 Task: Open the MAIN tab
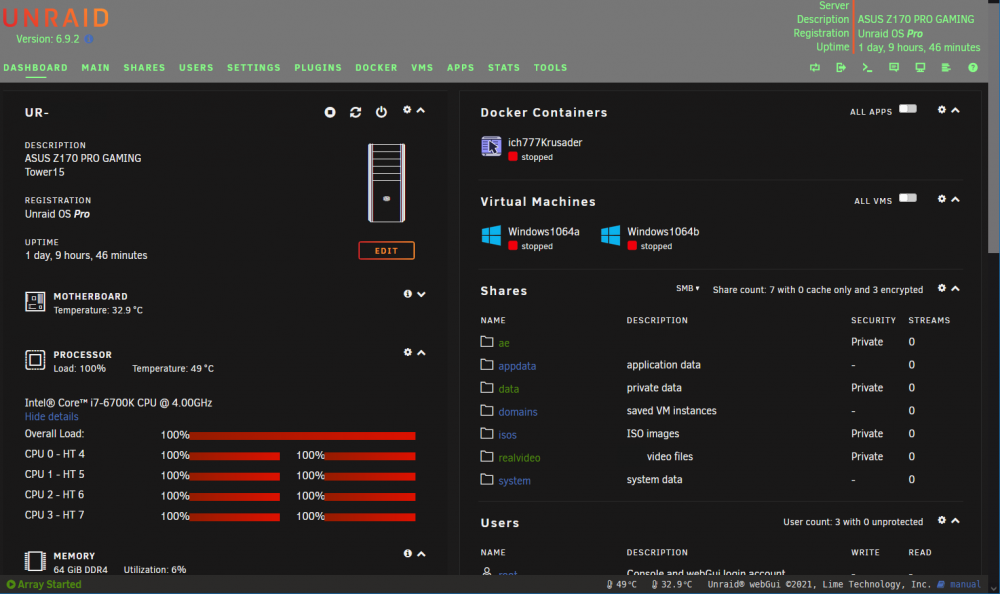pos(96,68)
